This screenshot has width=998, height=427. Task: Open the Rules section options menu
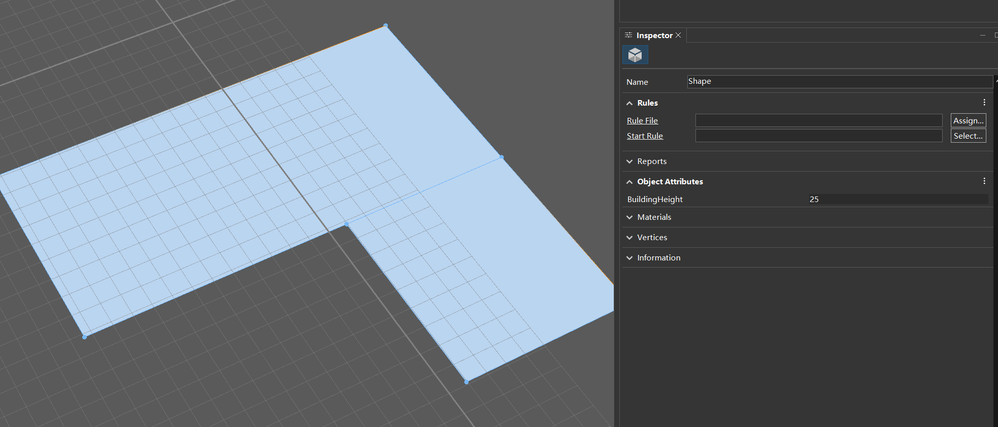pos(984,102)
